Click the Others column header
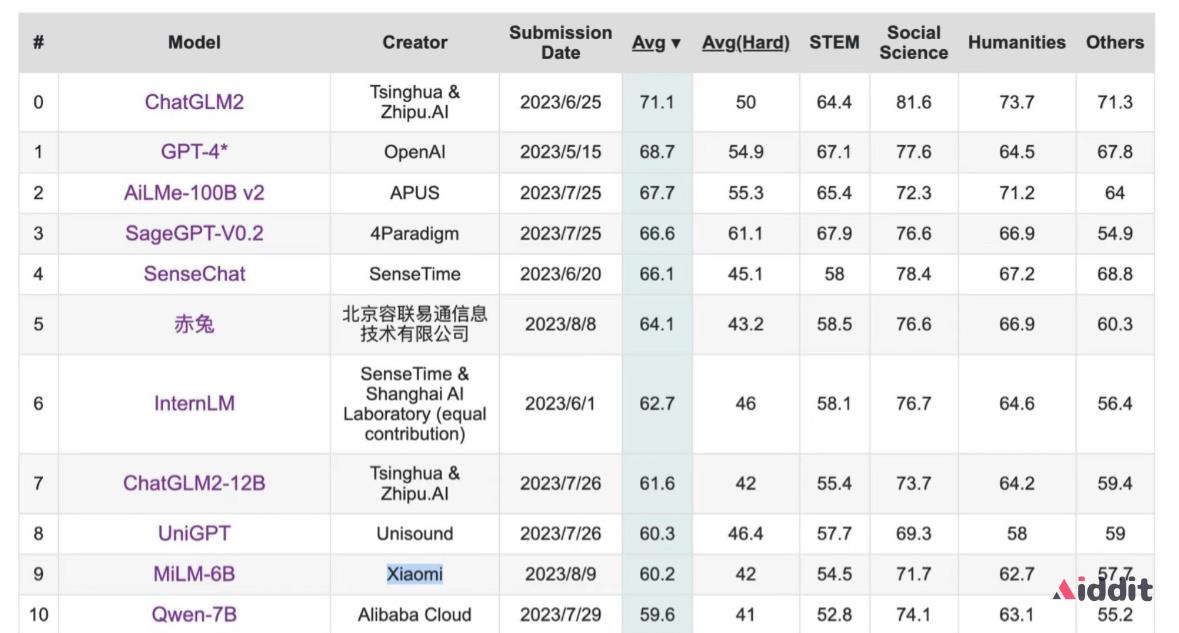 1114,43
